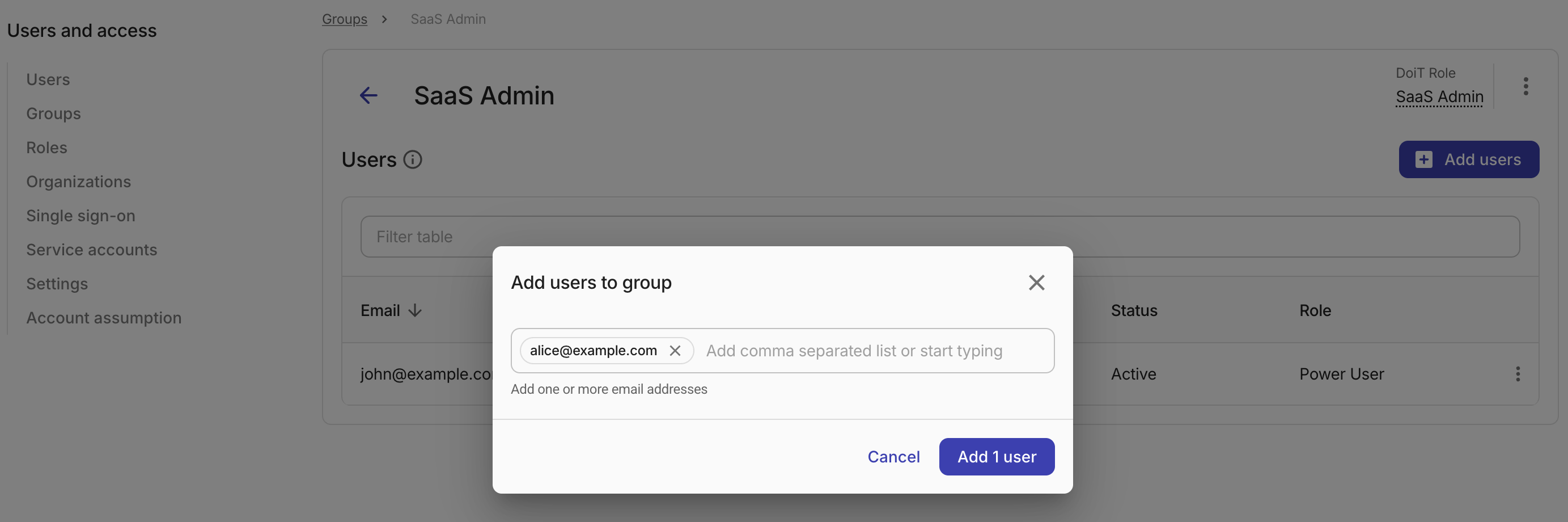
Task: Click into the Filter table field
Action: coord(940,237)
